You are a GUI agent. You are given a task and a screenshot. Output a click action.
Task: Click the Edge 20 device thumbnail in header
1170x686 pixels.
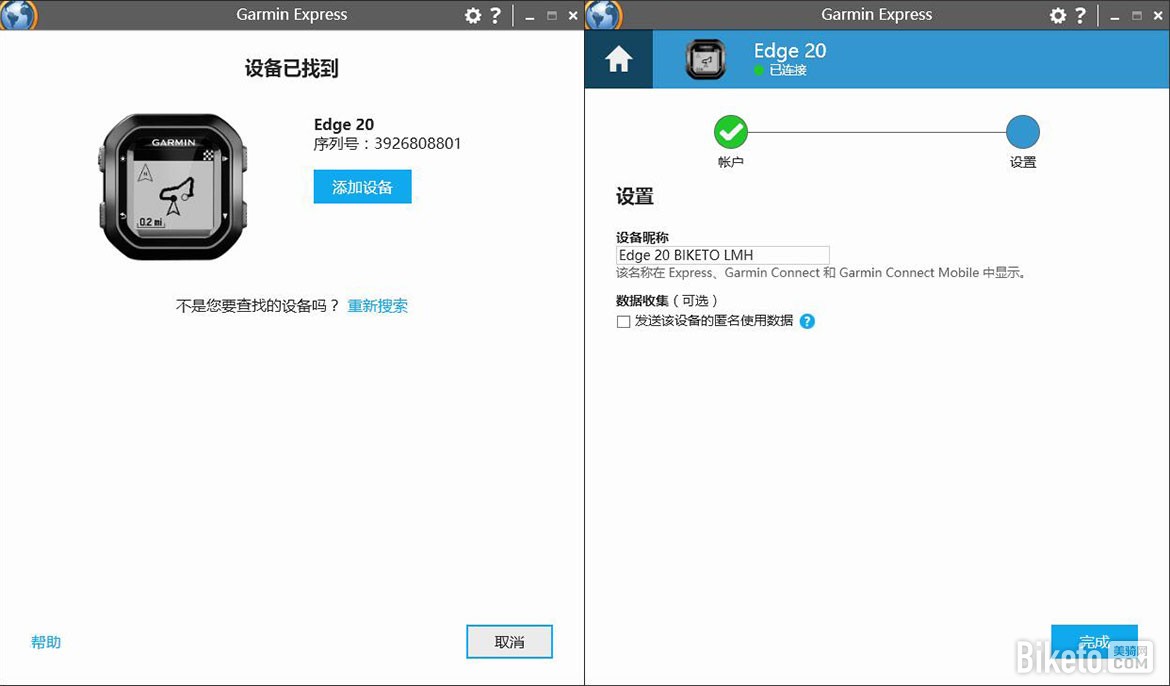(x=707, y=59)
